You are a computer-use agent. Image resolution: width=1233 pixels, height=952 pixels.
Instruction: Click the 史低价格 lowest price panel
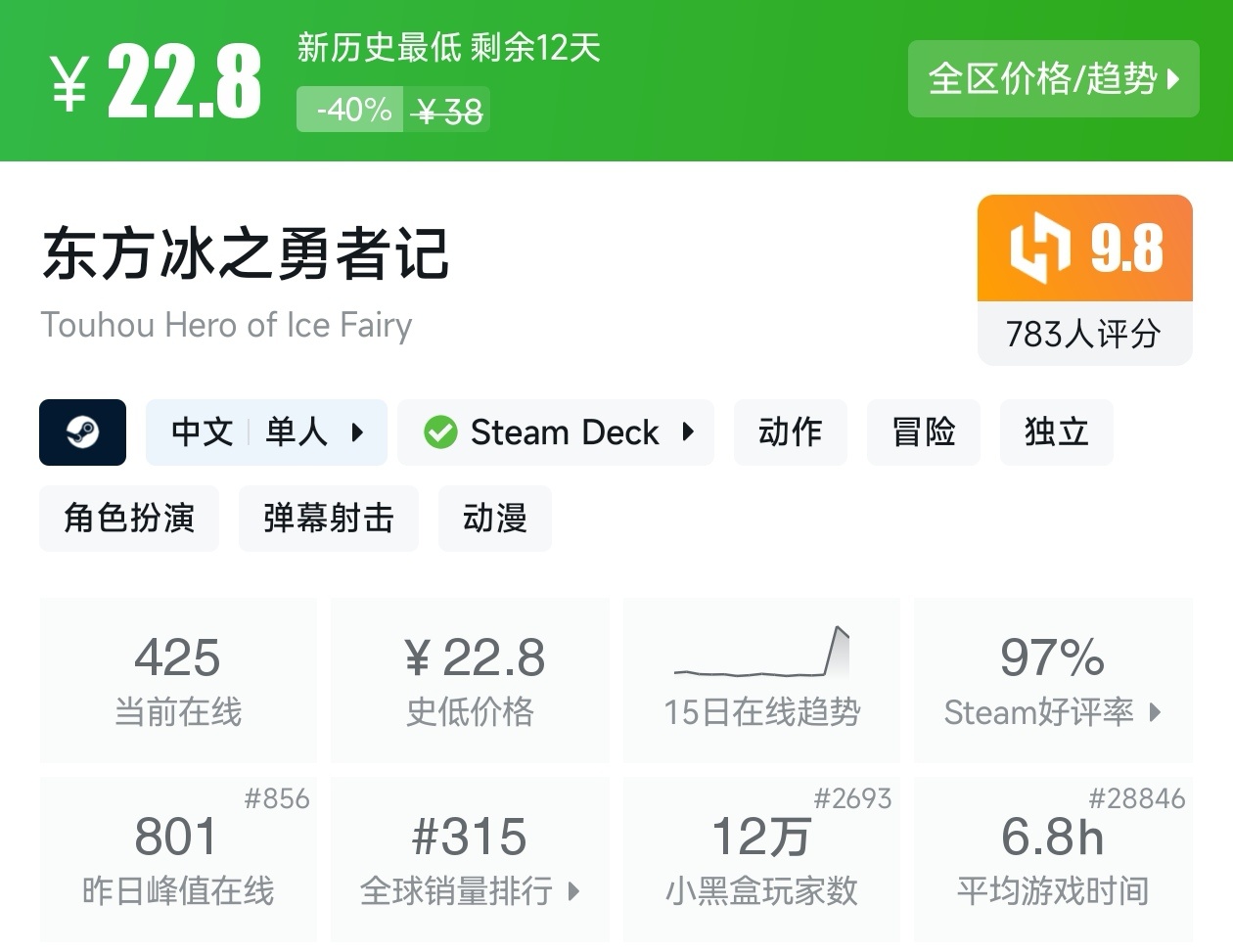click(470, 679)
